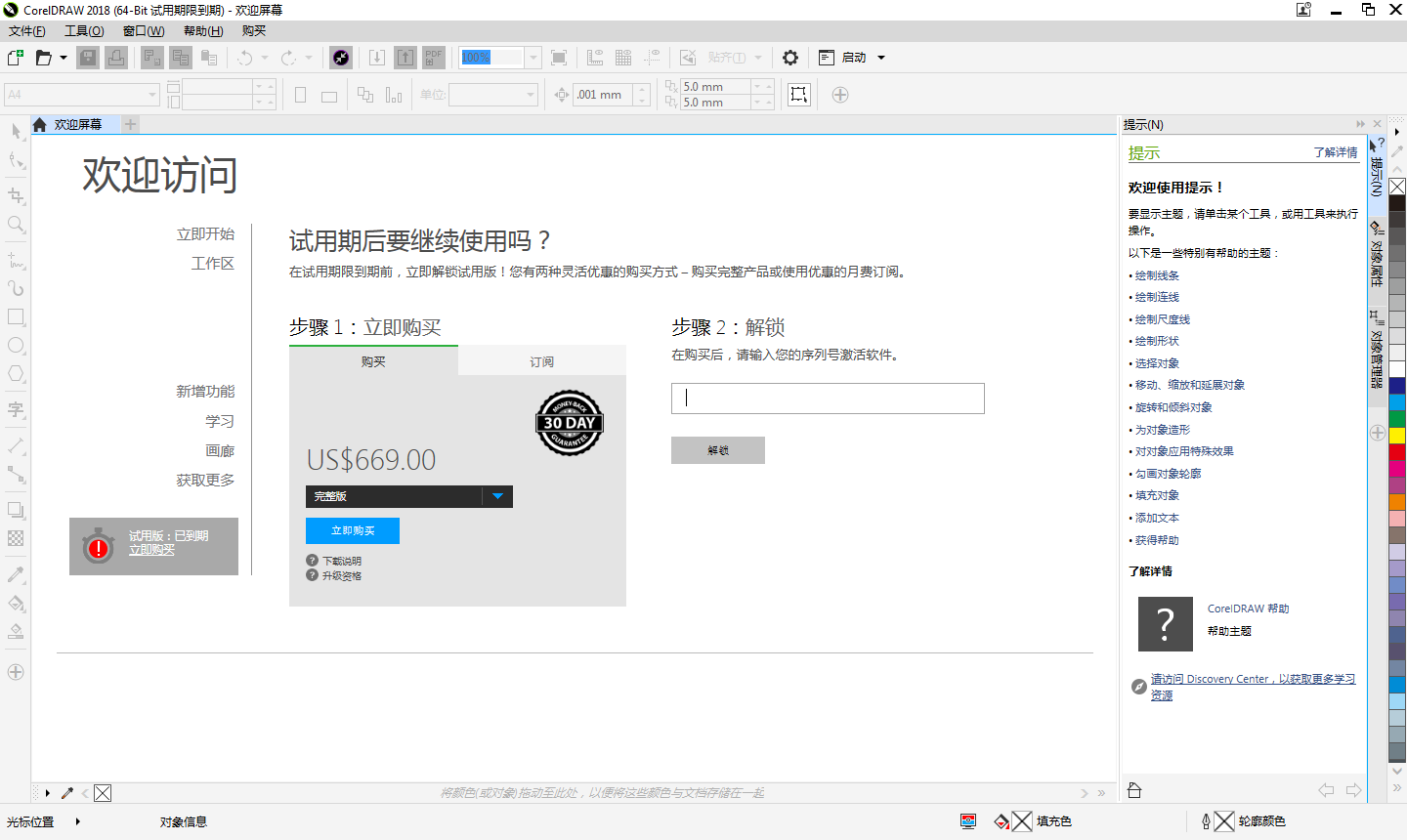The height and width of the screenshot is (840, 1407).
Task: Select the Interactive fill bucket tool
Action: pos(16,603)
